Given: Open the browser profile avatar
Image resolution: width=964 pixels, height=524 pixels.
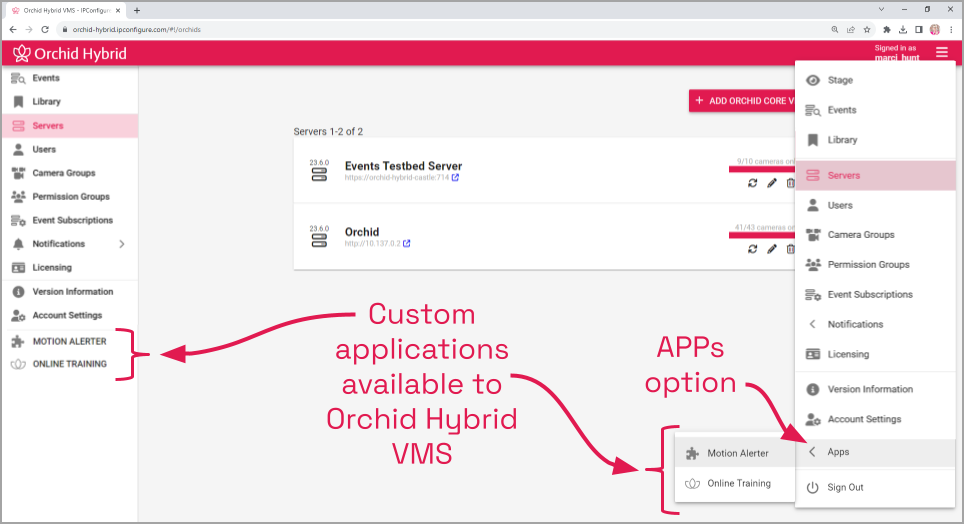Looking at the screenshot, I should pos(935,30).
